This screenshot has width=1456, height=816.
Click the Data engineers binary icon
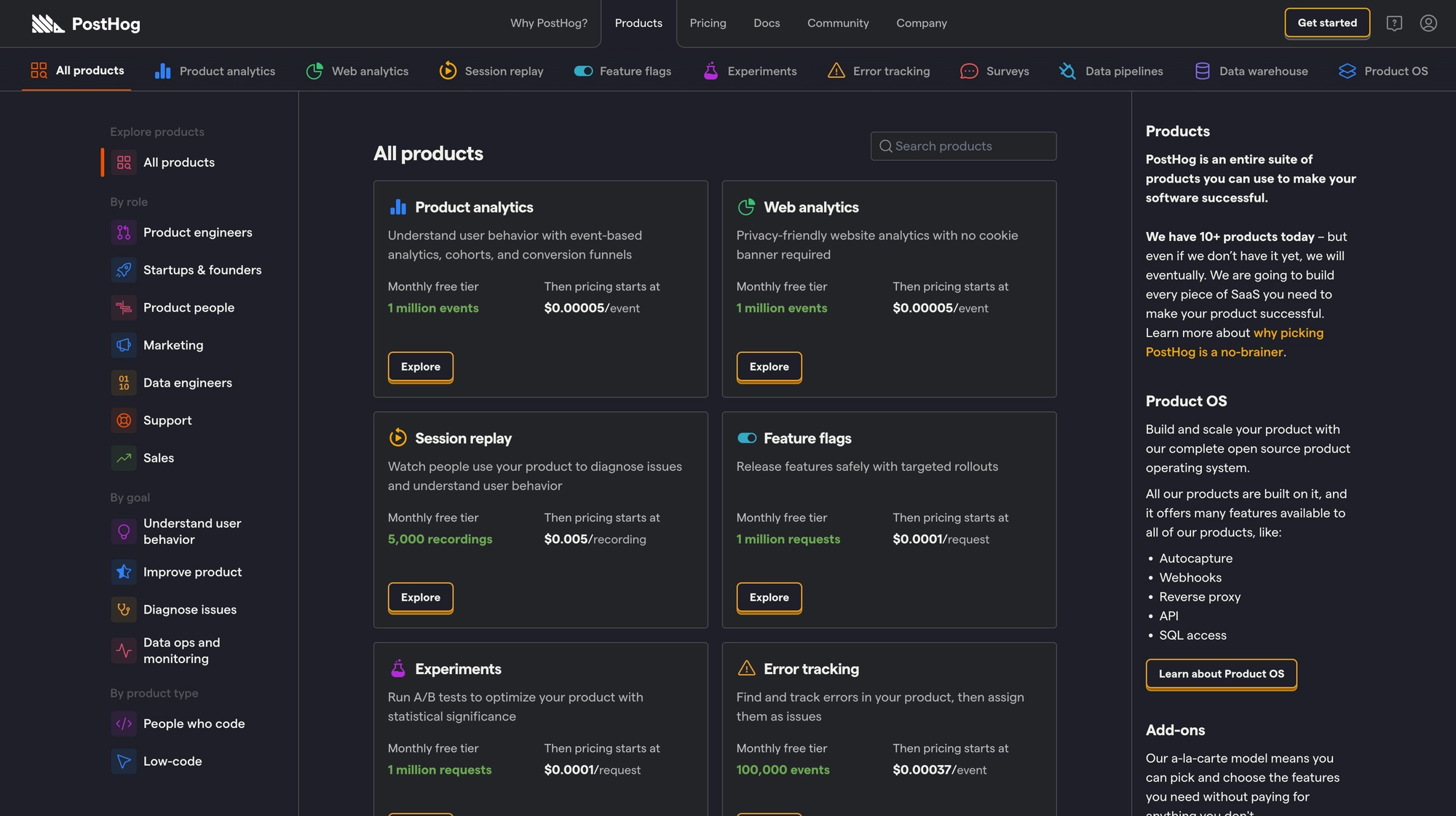pos(124,383)
